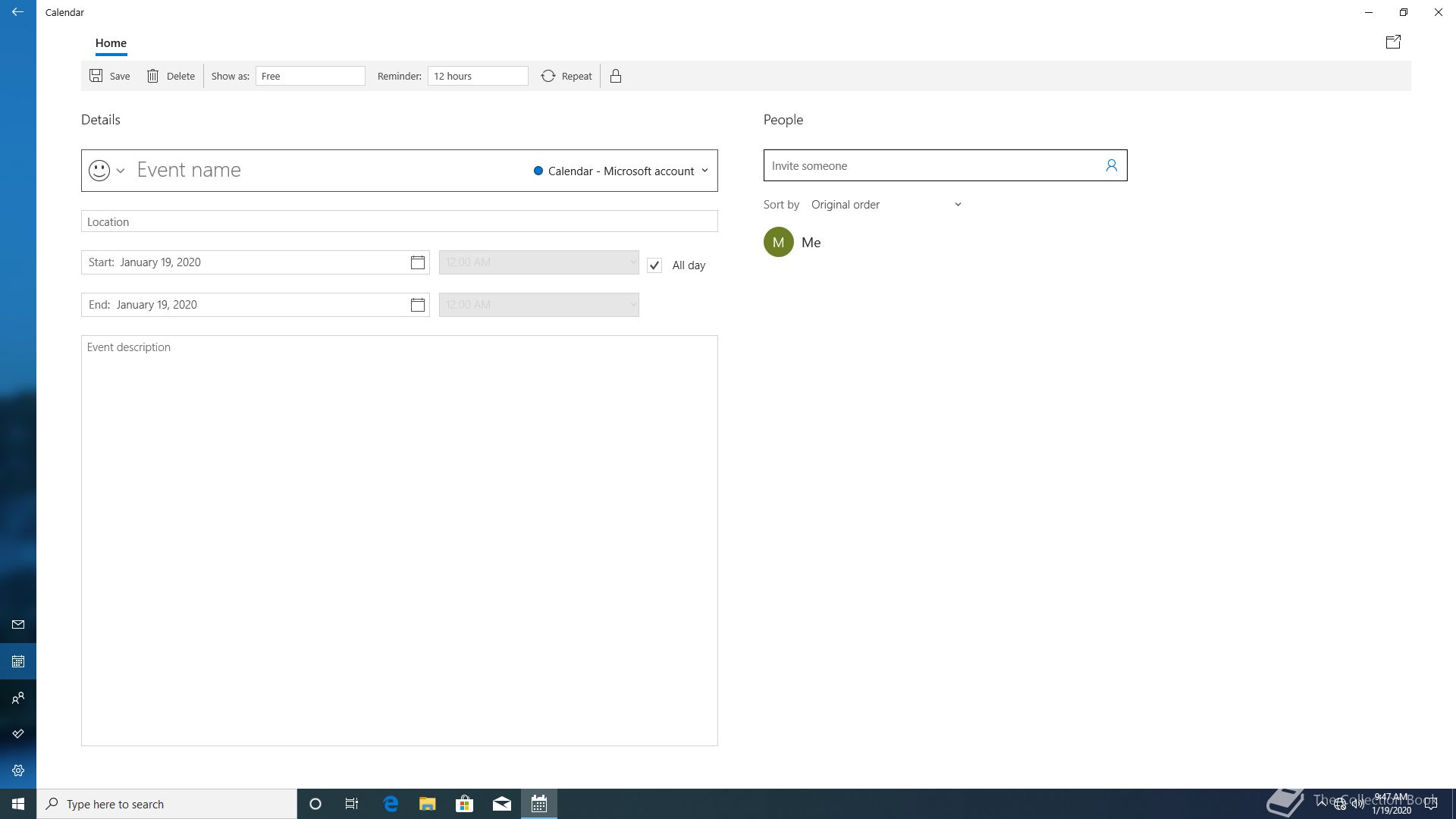Save the event with the Save icon
The image size is (1456, 819).
96,76
